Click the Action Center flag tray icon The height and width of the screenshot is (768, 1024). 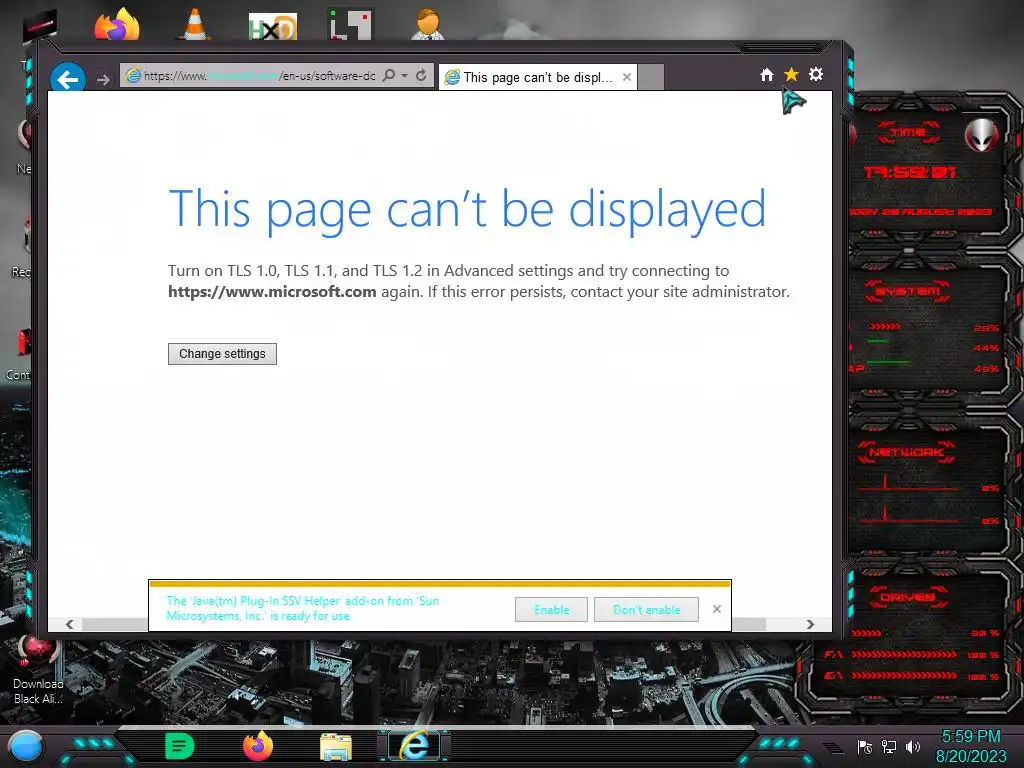pos(865,747)
